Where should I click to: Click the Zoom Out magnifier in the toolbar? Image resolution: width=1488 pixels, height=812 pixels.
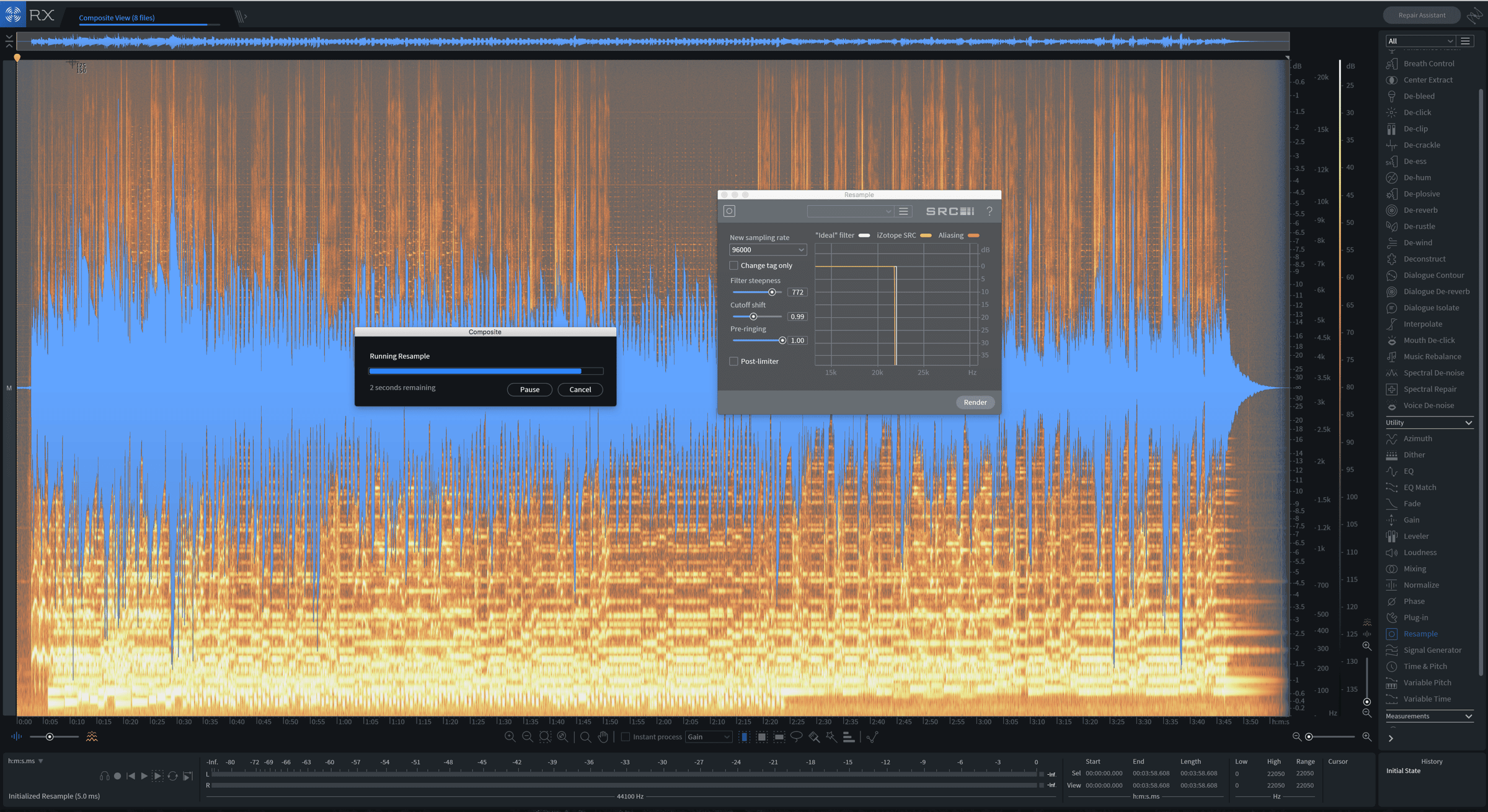click(527, 737)
